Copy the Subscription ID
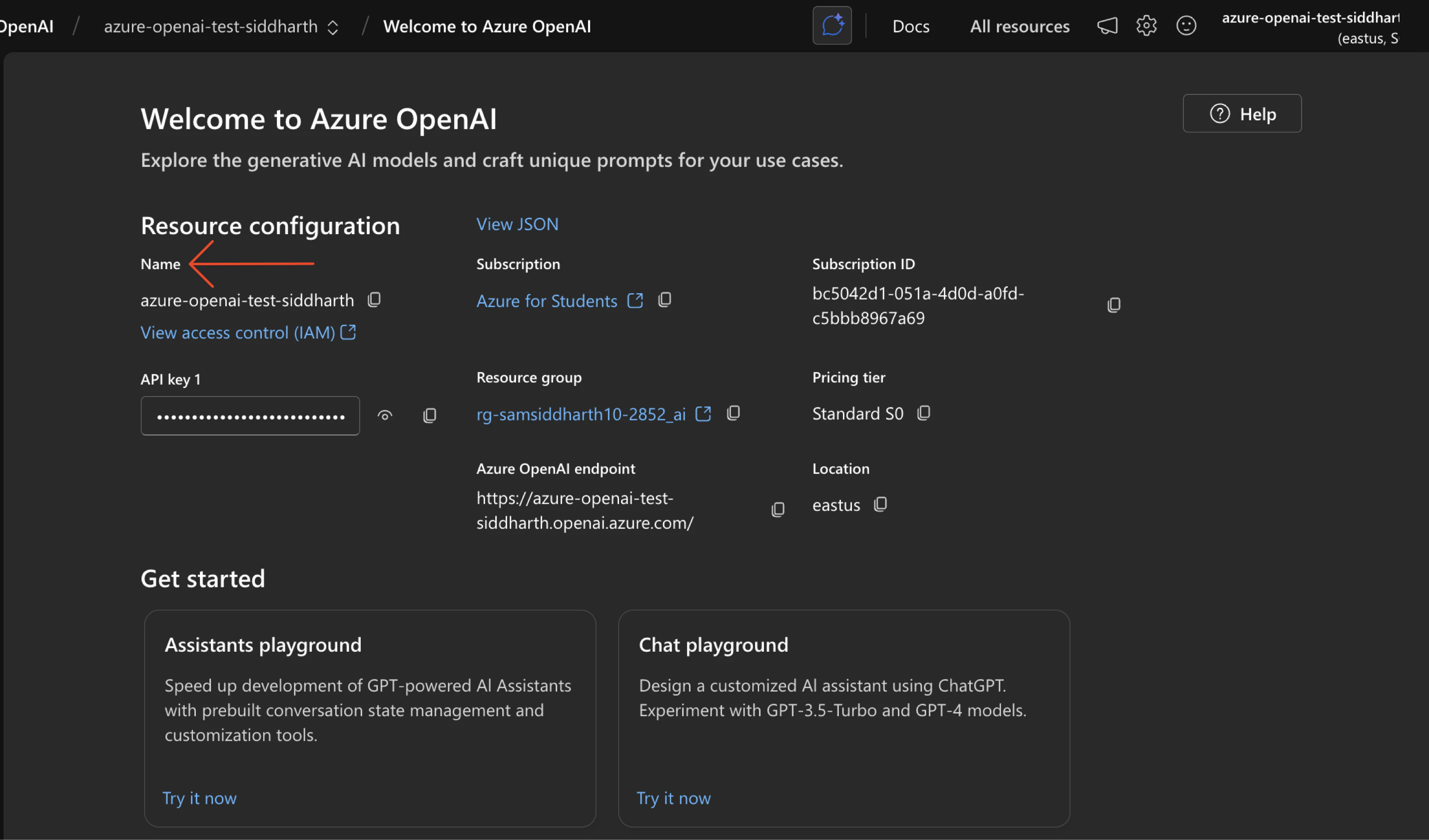This screenshot has width=1429, height=840. [1114, 304]
